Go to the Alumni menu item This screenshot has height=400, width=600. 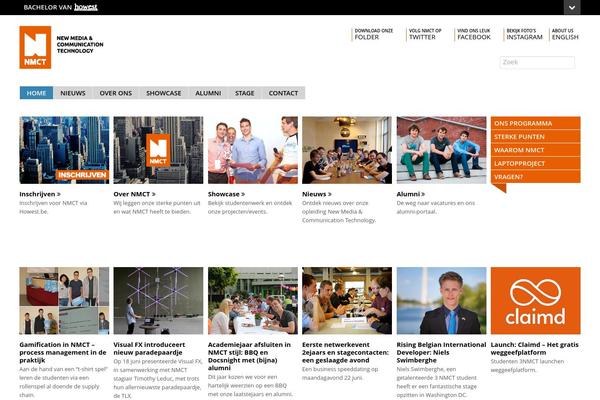tap(208, 93)
